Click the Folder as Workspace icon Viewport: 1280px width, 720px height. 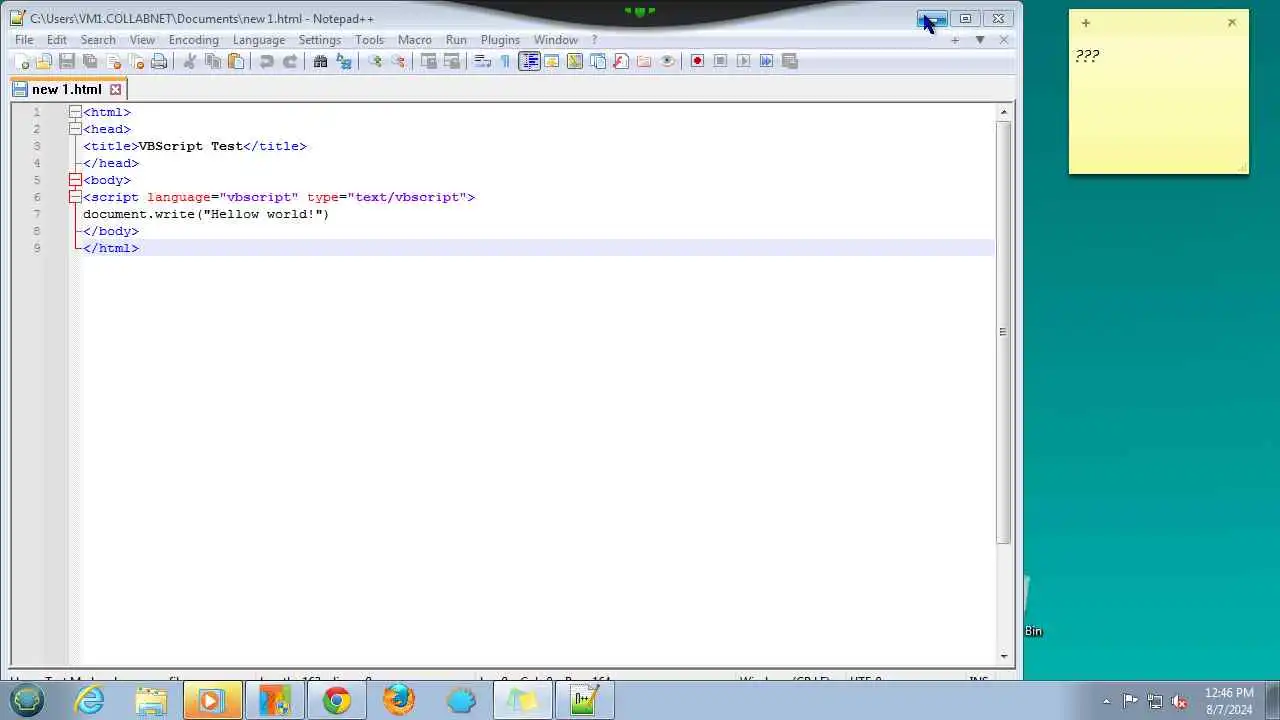coord(644,61)
